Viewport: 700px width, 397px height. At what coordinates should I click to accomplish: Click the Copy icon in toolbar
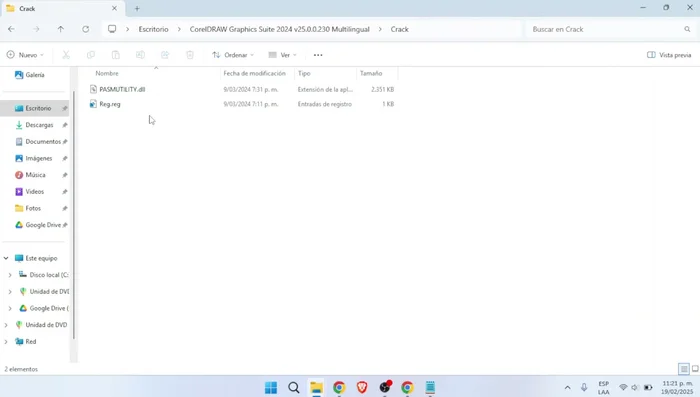coord(91,55)
